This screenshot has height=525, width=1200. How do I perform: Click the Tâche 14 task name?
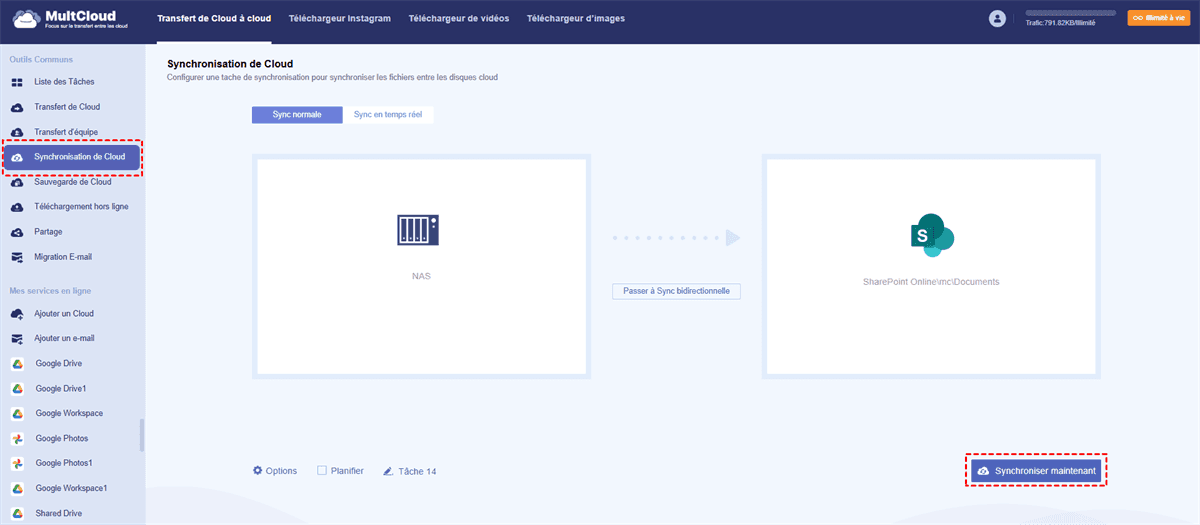417,471
